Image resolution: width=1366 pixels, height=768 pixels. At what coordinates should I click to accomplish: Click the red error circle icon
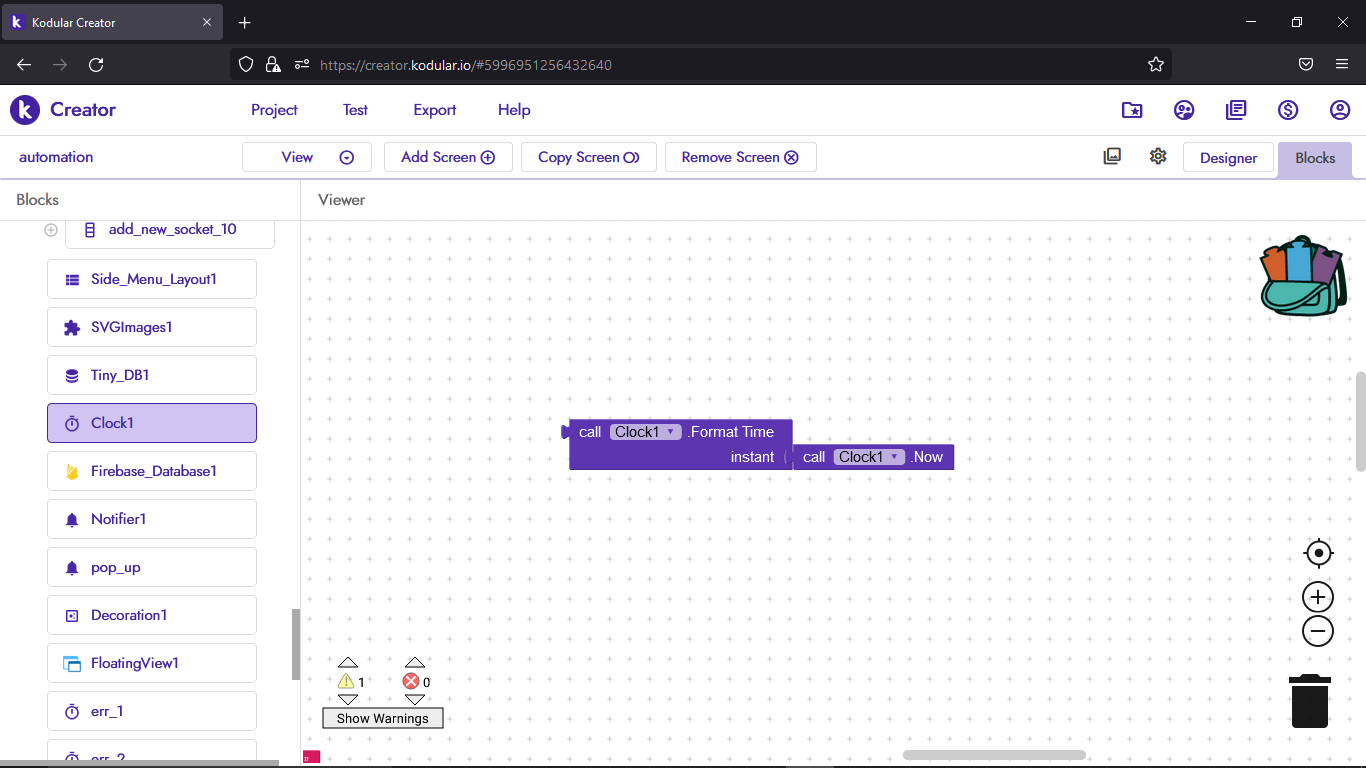411,681
